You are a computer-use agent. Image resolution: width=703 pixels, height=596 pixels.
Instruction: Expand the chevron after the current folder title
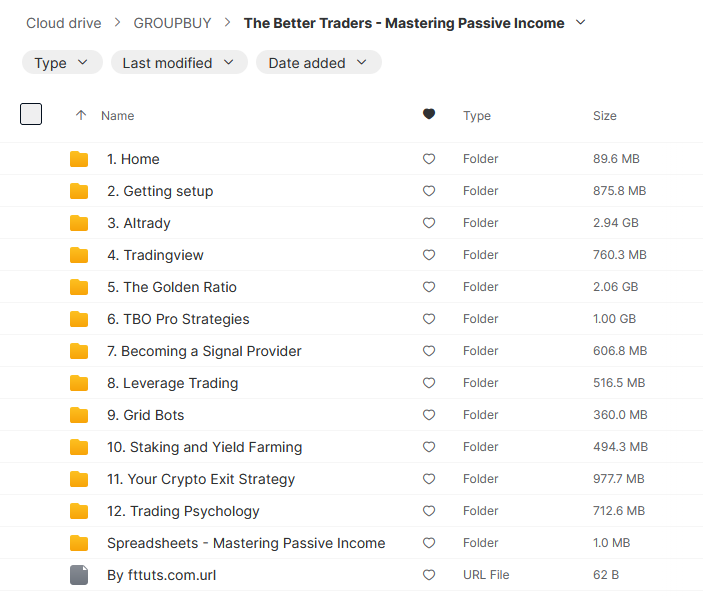tap(581, 22)
